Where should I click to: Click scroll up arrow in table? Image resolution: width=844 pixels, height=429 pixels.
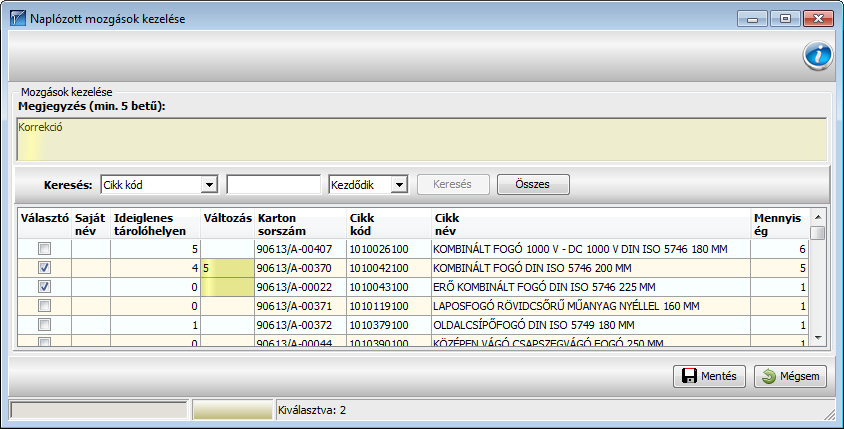[818, 217]
